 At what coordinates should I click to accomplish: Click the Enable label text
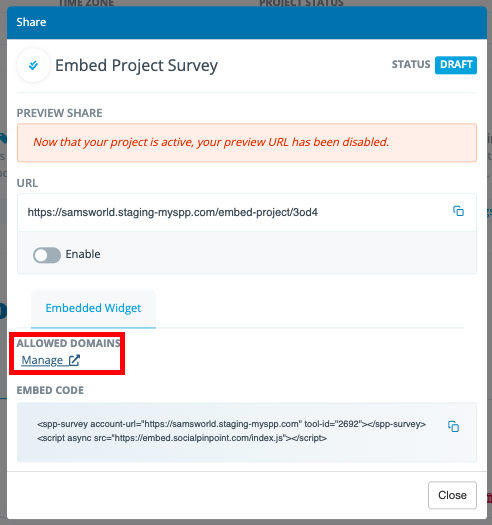click(x=83, y=254)
